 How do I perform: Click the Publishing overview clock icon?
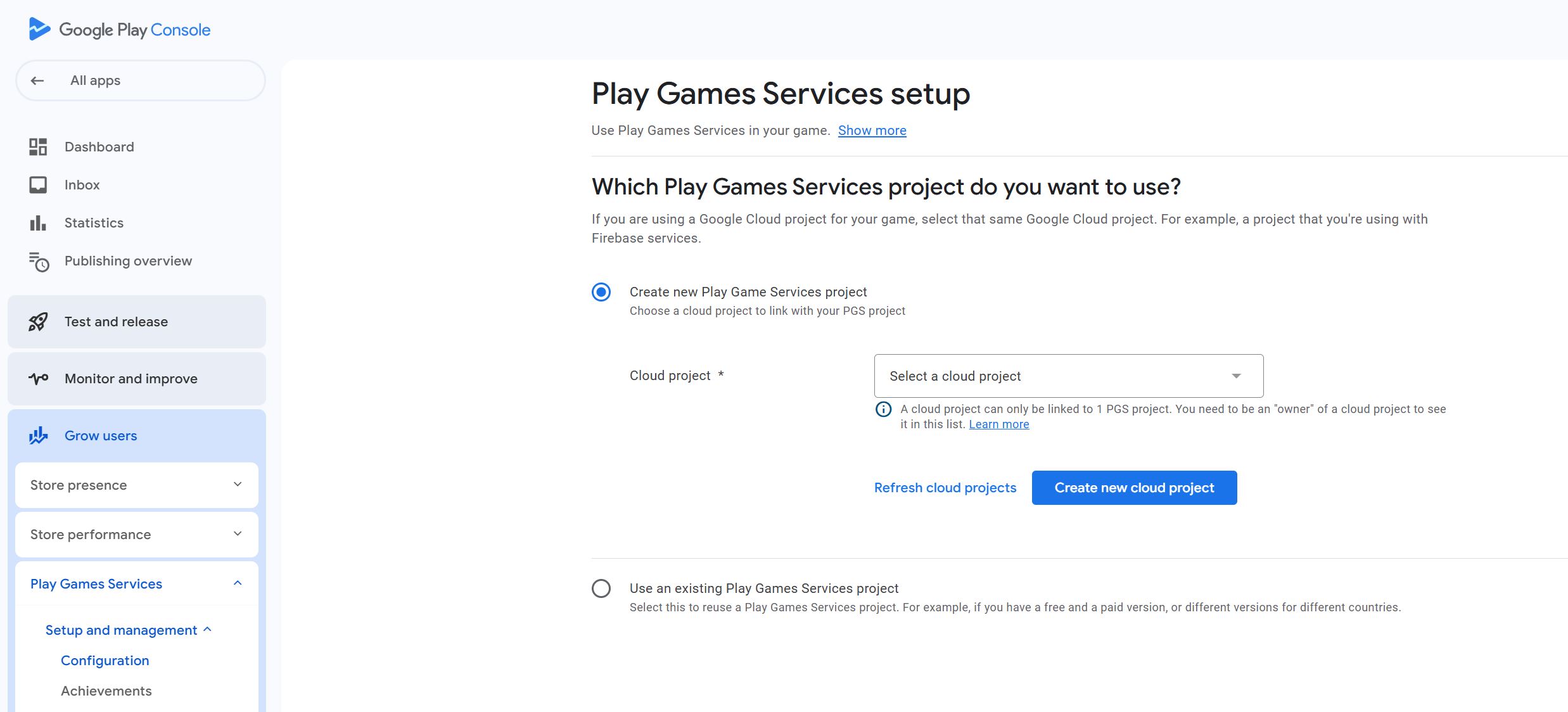tap(39, 262)
